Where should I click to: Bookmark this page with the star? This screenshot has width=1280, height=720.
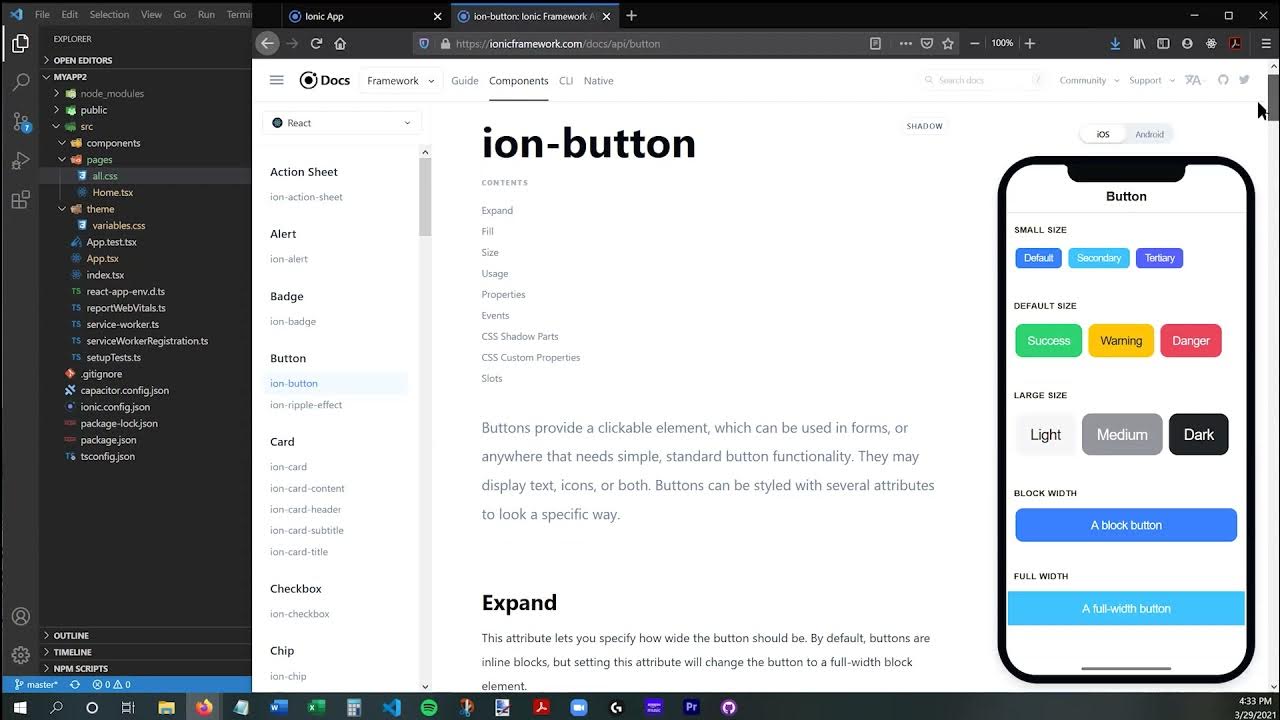(947, 43)
